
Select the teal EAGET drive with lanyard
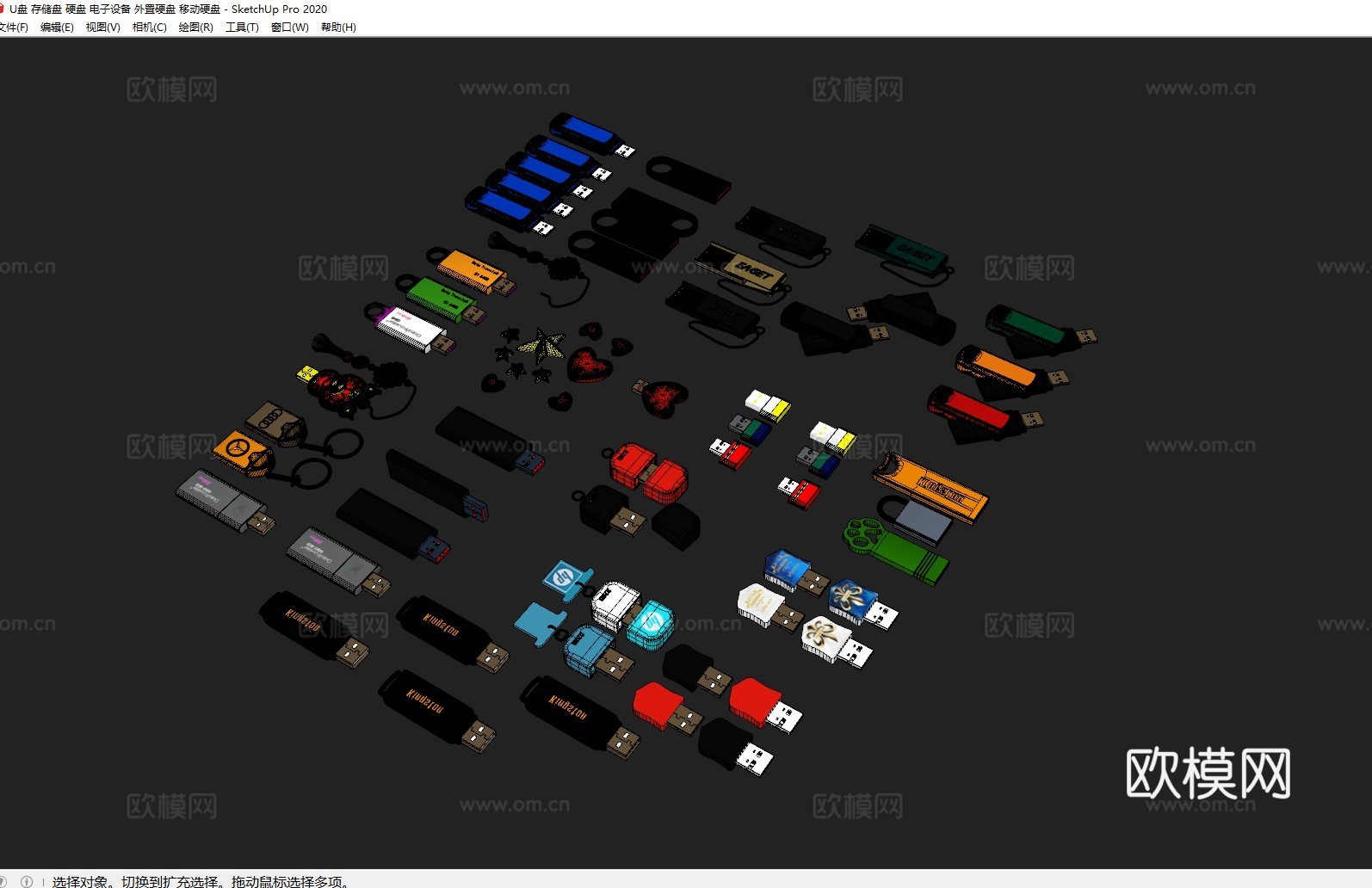905,253
